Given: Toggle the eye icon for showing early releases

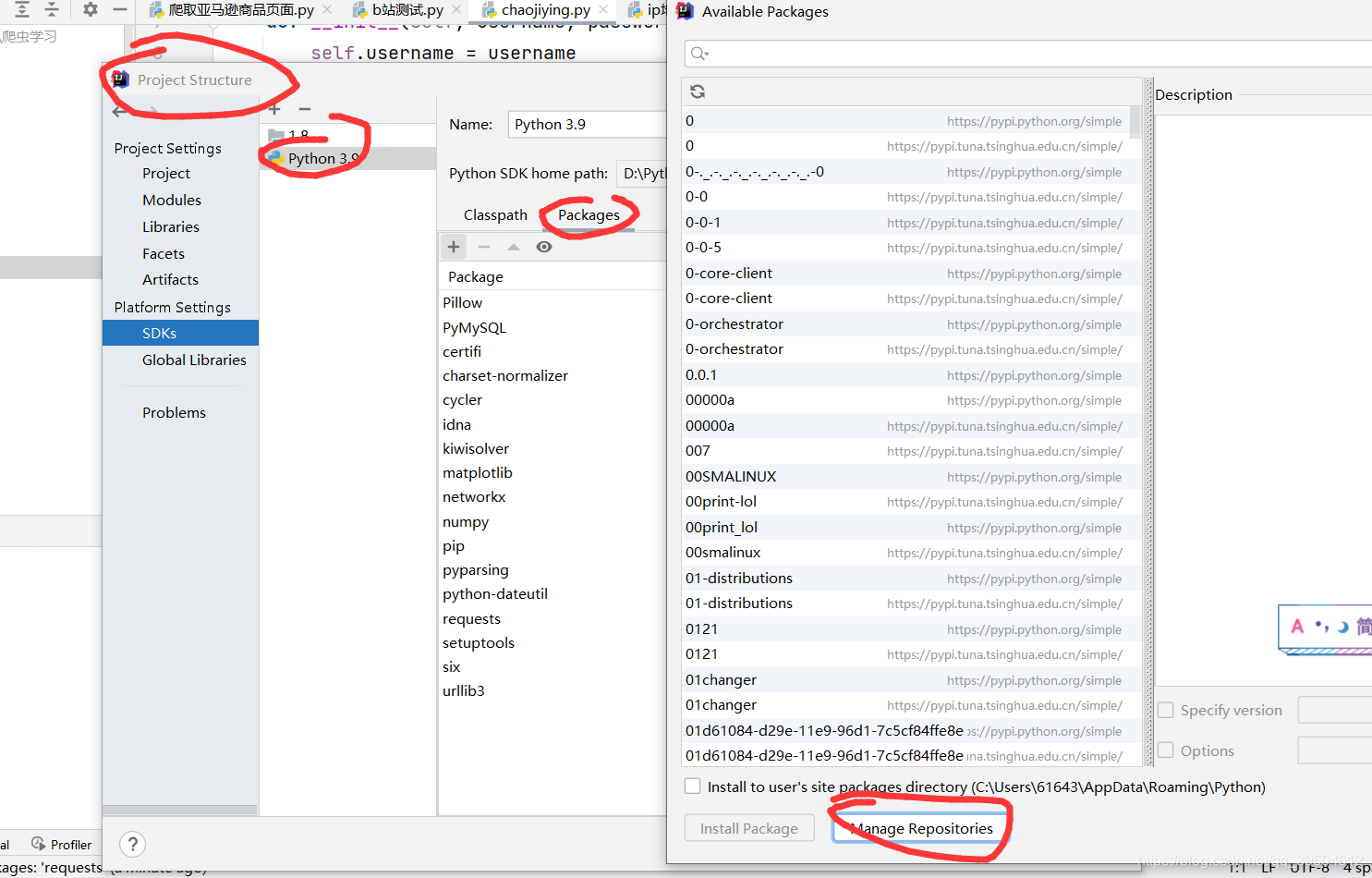Looking at the screenshot, I should pos(544,247).
